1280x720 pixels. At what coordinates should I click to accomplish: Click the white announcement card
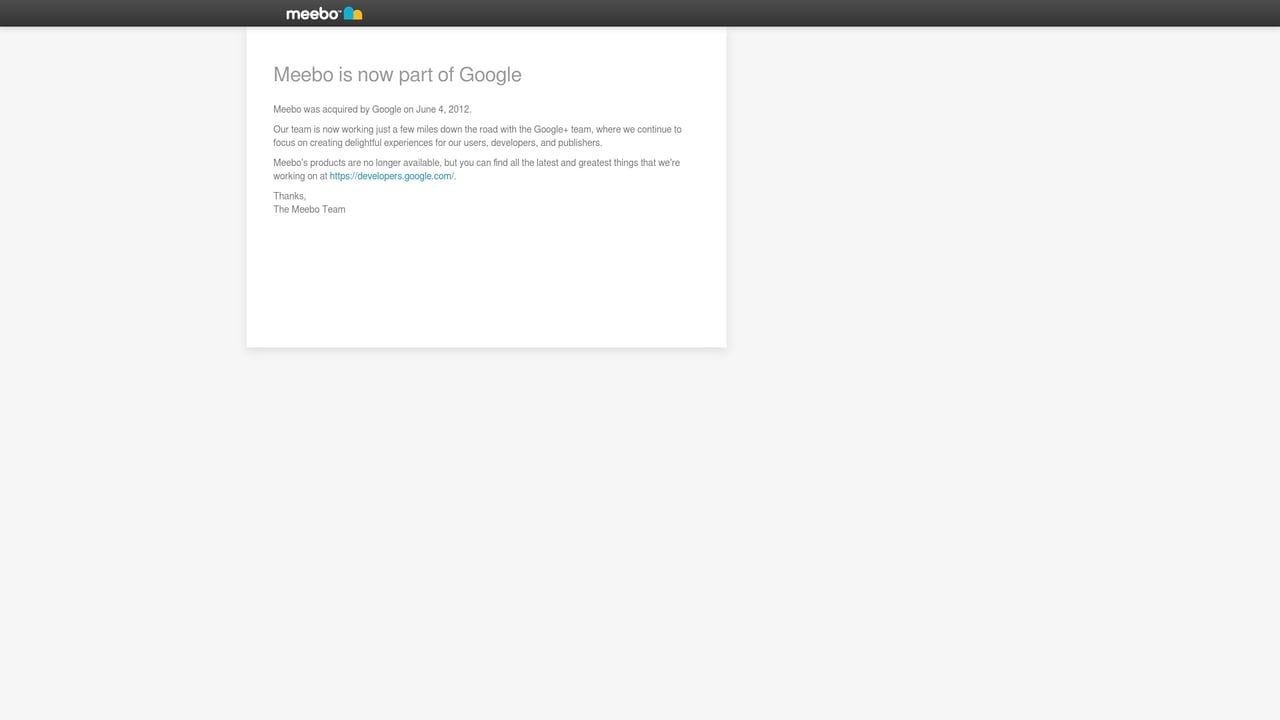[x=486, y=280]
